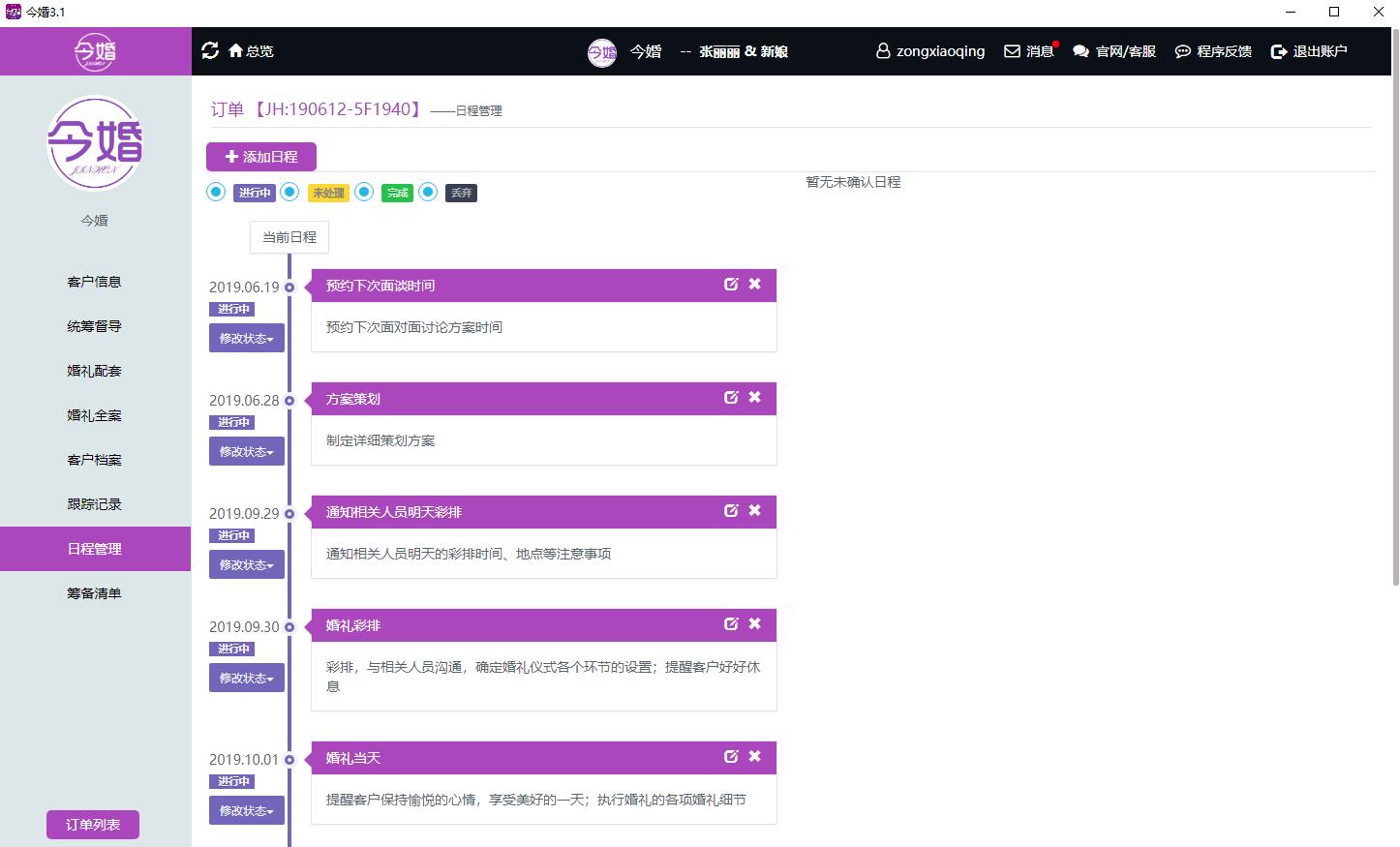Image resolution: width=1400 pixels, height=847 pixels.
Task: Click the 官网/客服 chat icon
Action: [1081, 51]
